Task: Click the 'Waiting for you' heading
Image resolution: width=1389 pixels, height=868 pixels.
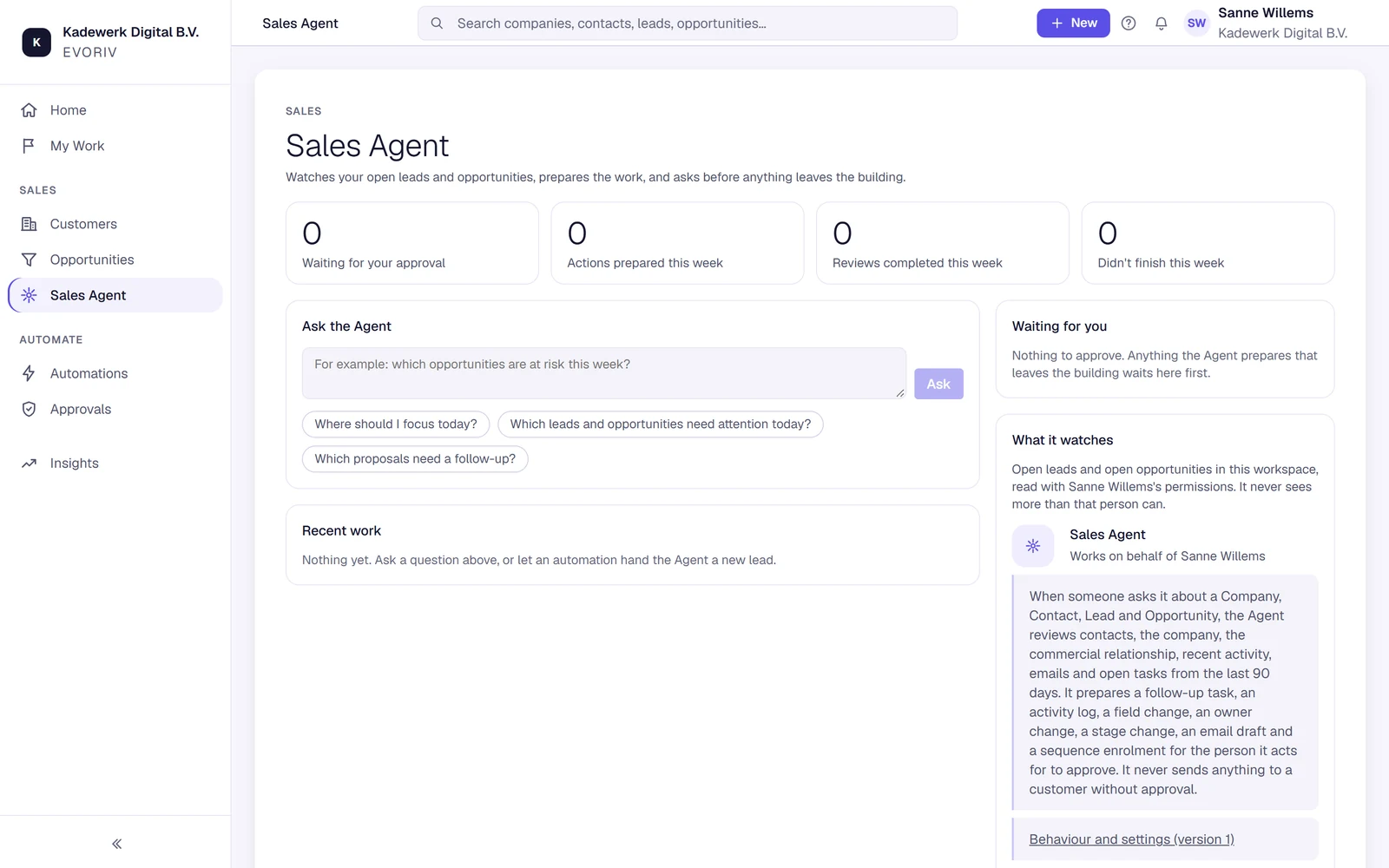Action: pyautogui.click(x=1059, y=326)
